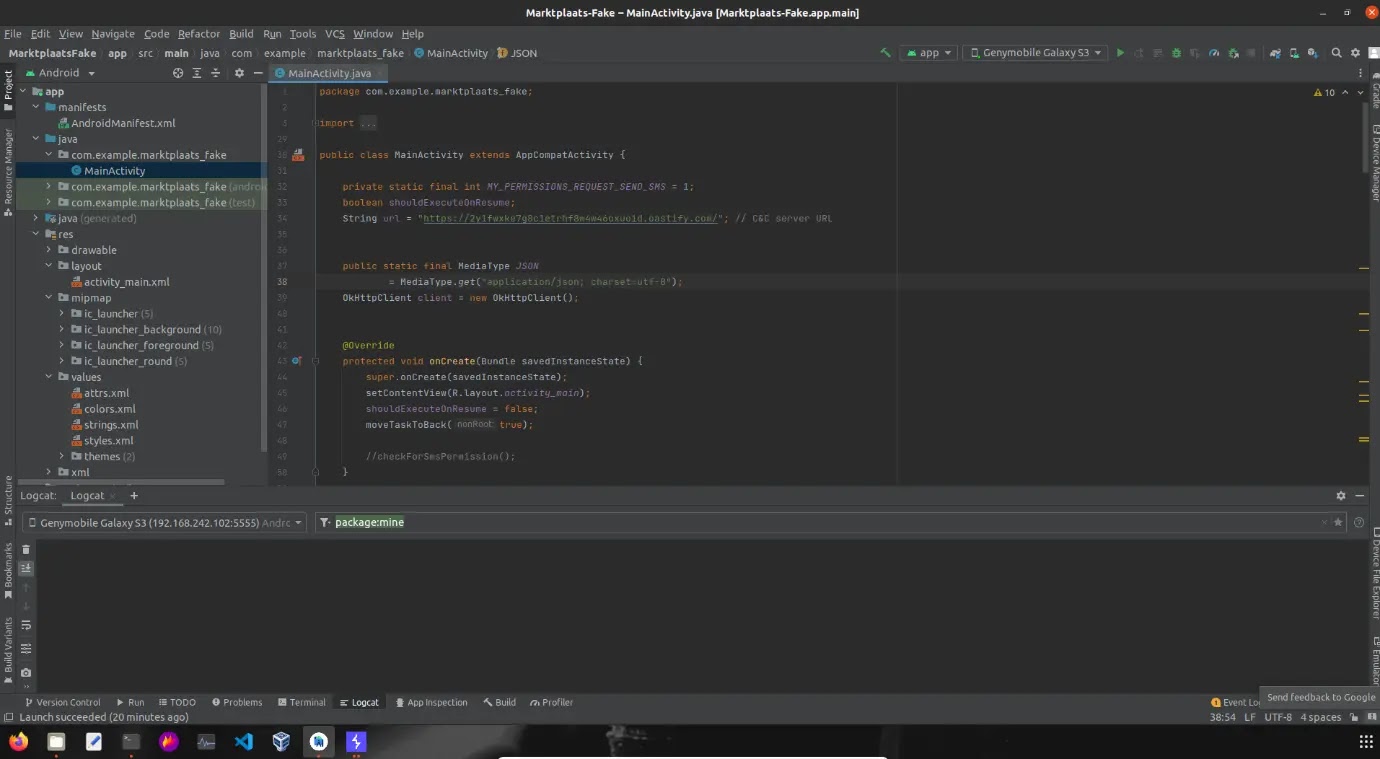
Task: Expand all in Project panel toolbar
Action: (196, 73)
